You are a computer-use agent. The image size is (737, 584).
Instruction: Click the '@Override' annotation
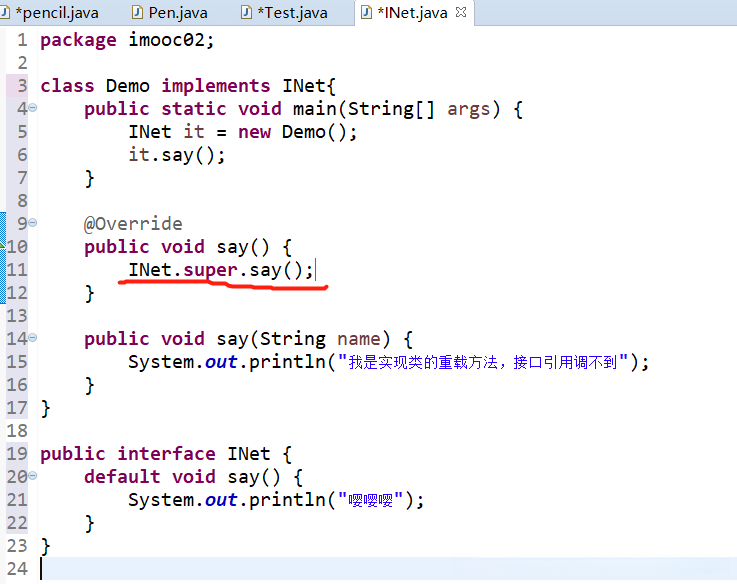pos(133,224)
